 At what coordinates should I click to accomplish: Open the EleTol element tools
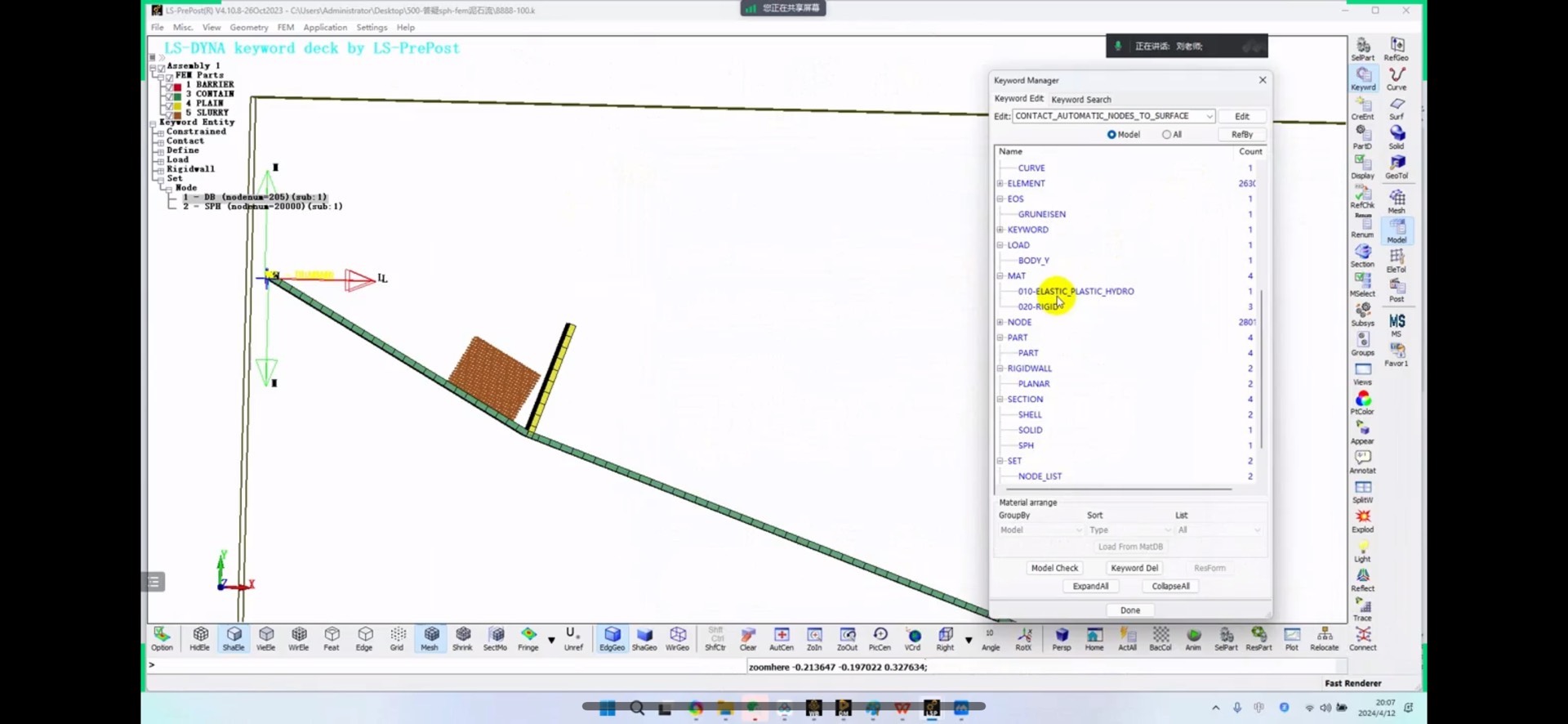1396,261
